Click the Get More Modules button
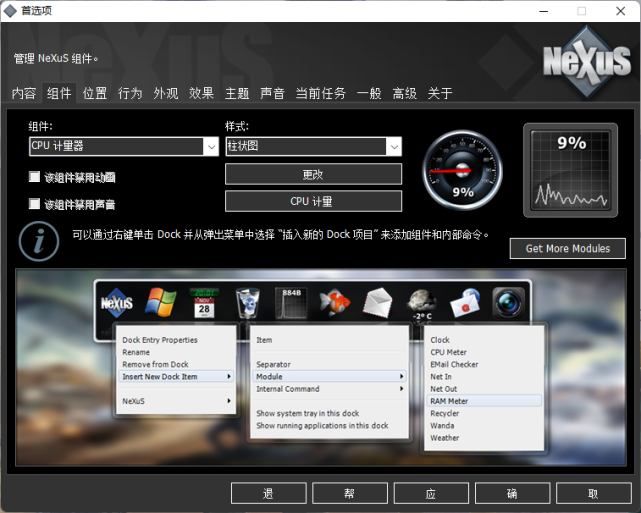 [567, 249]
